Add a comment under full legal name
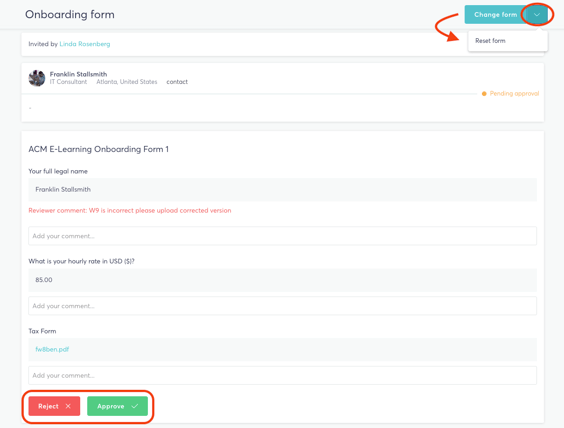 click(282, 236)
